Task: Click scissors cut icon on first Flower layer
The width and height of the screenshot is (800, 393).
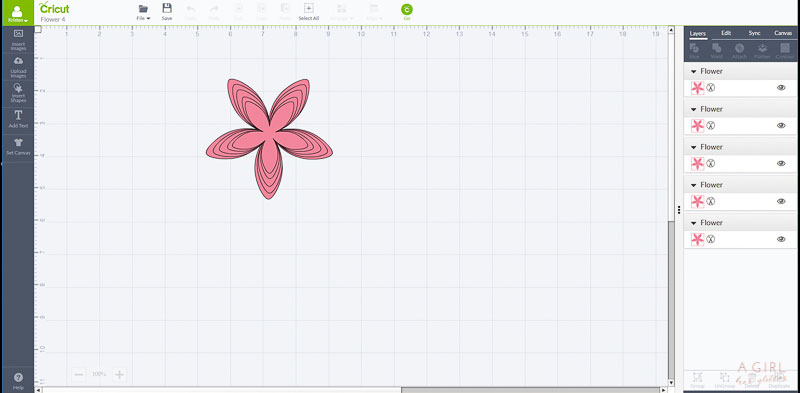Action: 711,88
